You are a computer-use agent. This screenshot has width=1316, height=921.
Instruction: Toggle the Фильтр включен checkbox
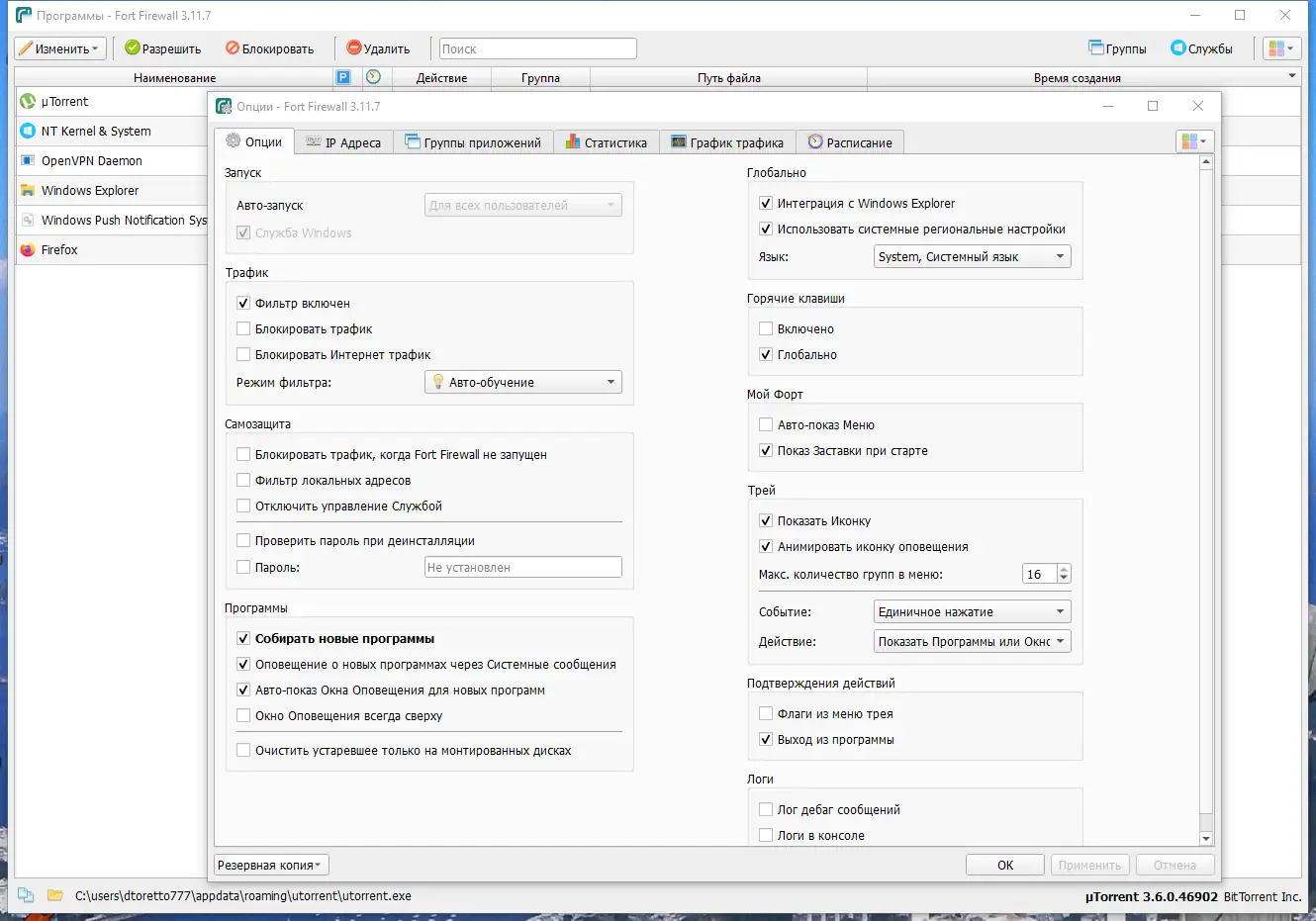click(x=243, y=303)
